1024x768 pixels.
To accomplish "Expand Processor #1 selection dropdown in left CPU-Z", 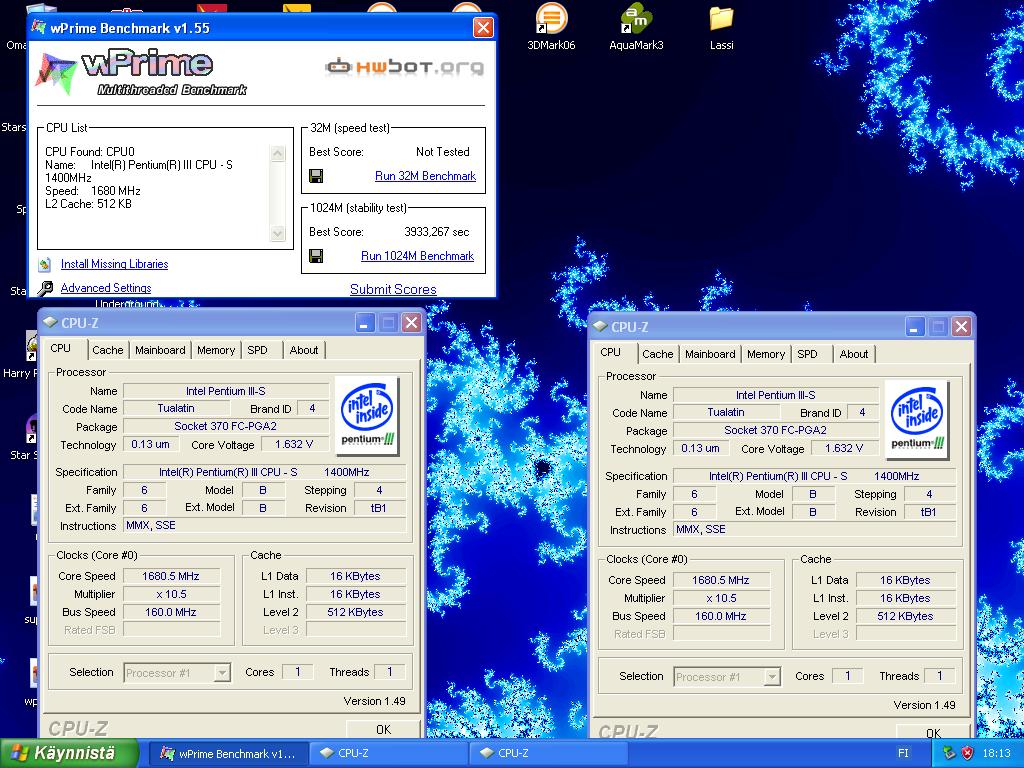I will click(223, 672).
